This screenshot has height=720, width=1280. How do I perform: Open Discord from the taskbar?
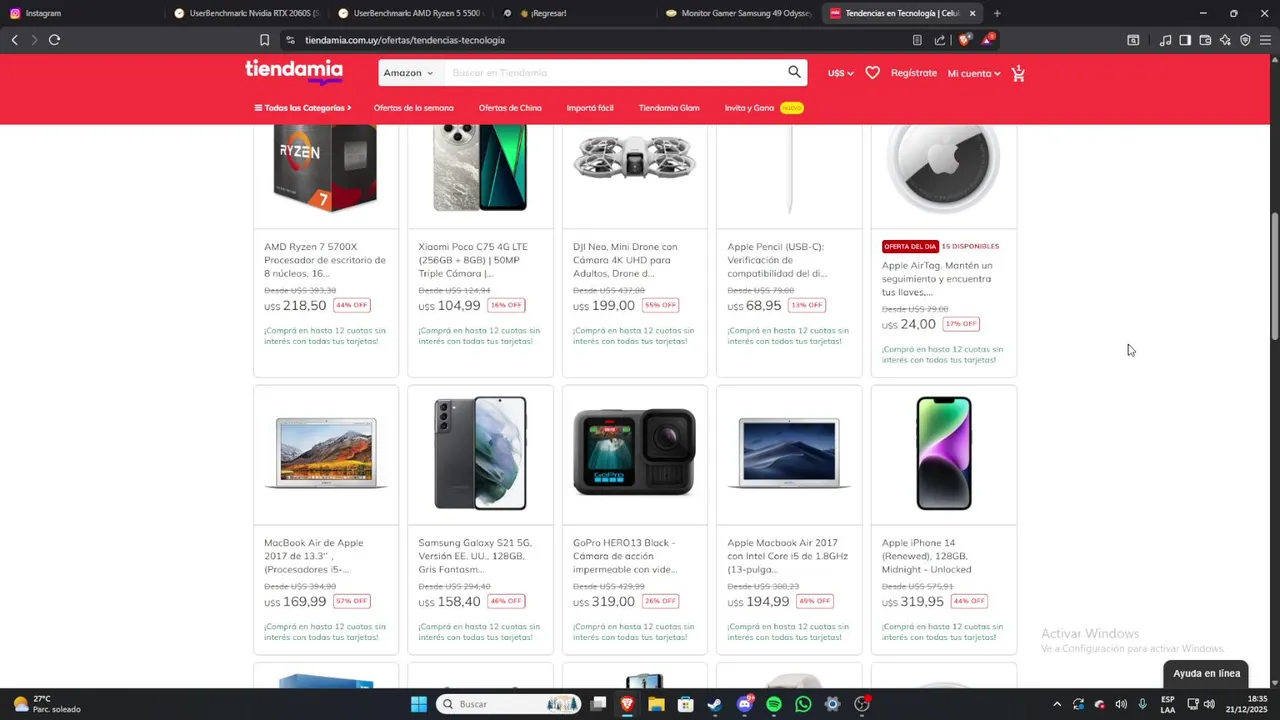(x=745, y=704)
